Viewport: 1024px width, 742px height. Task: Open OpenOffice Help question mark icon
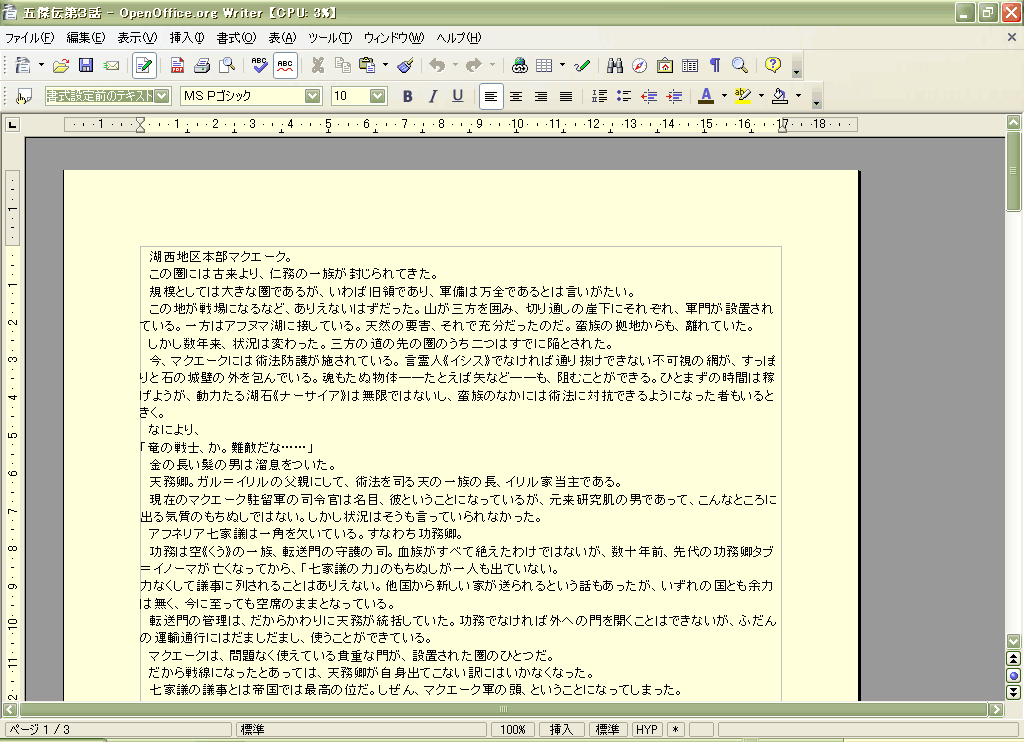773,65
